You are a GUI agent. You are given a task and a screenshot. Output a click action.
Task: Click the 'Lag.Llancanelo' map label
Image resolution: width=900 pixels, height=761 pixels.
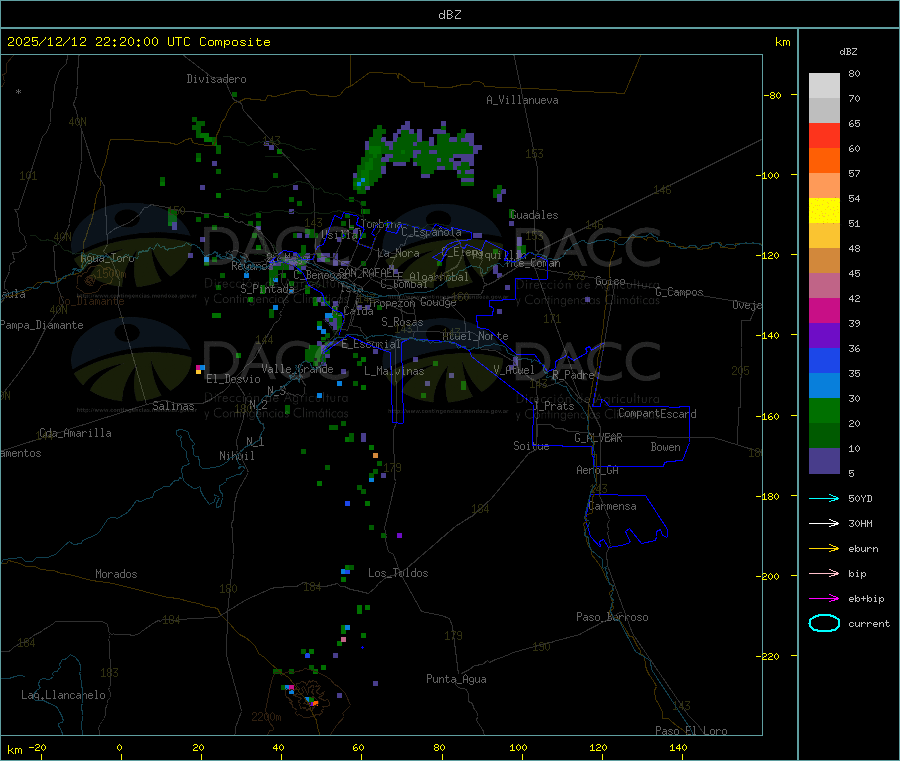pyautogui.click(x=63, y=695)
